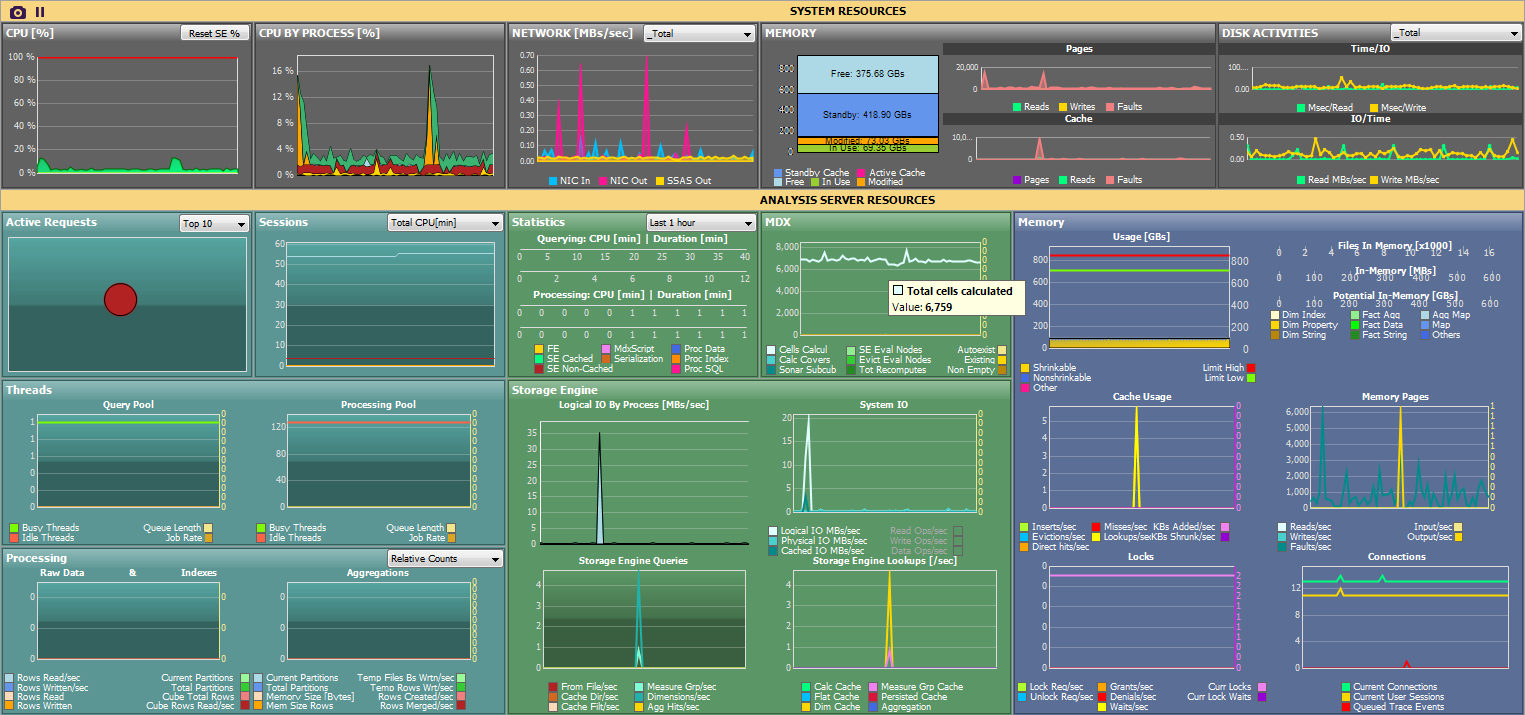Click the Cells Calcul legend swatch
This screenshot has width=1525, height=715.
pyautogui.click(x=771, y=350)
